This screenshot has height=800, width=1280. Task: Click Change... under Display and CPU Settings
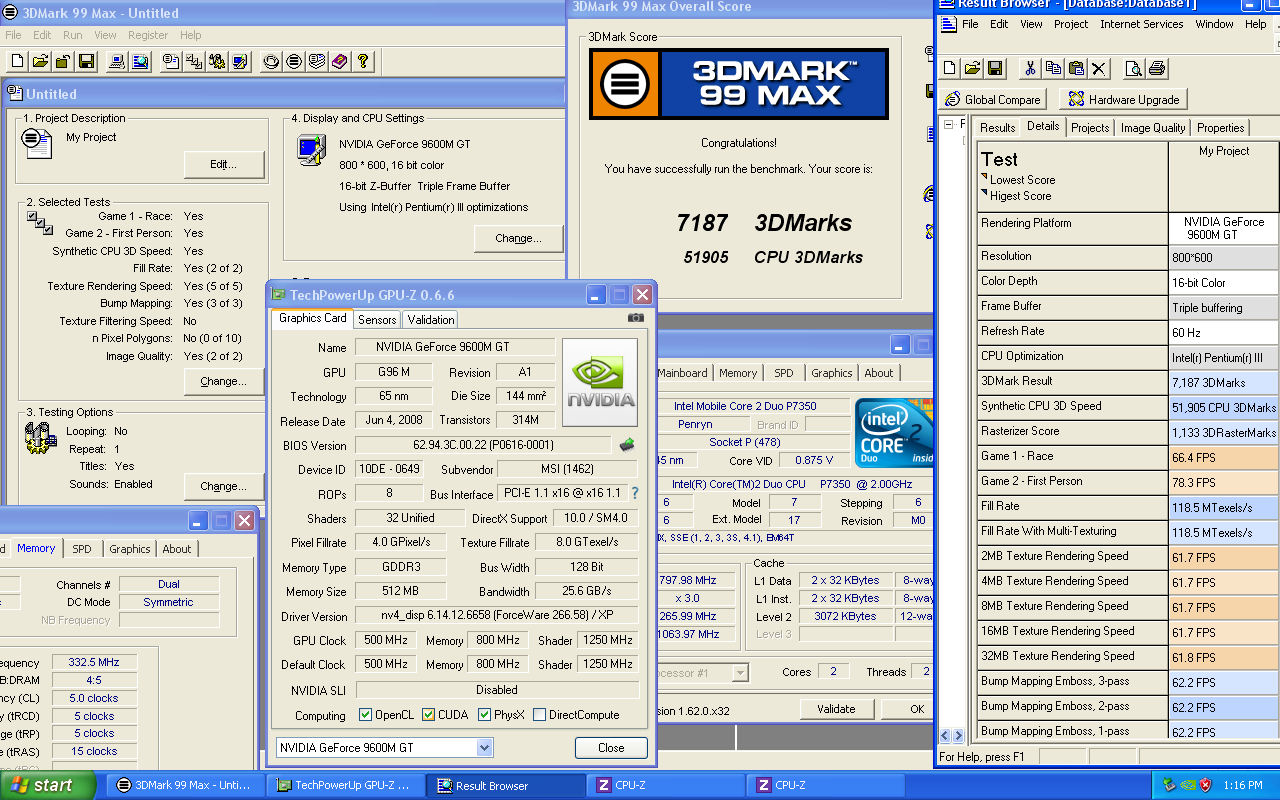[518, 238]
